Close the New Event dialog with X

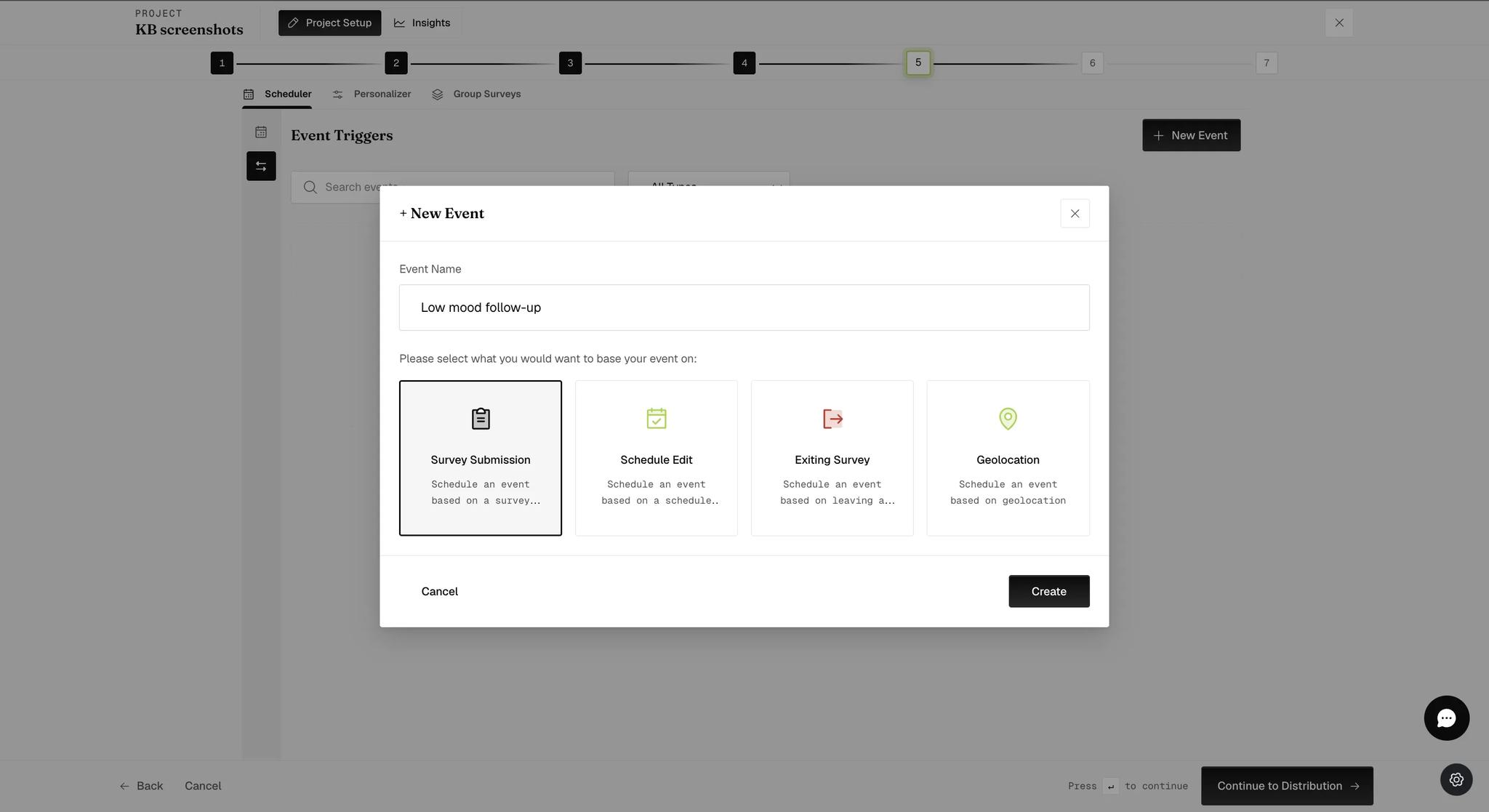pyautogui.click(x=1075, y=213)
